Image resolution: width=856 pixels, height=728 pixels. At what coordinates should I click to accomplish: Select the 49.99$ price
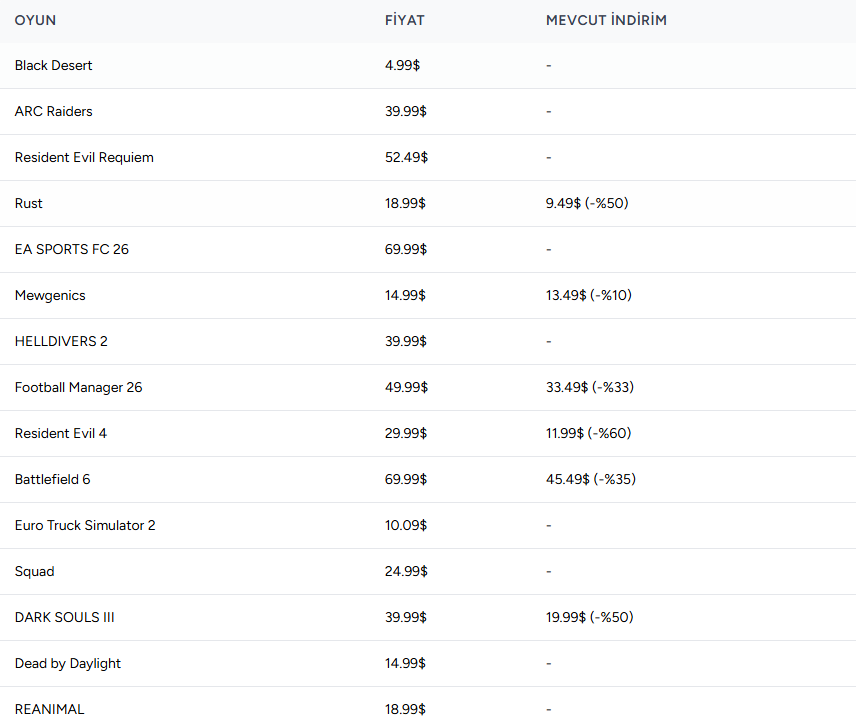coord(406,387)
